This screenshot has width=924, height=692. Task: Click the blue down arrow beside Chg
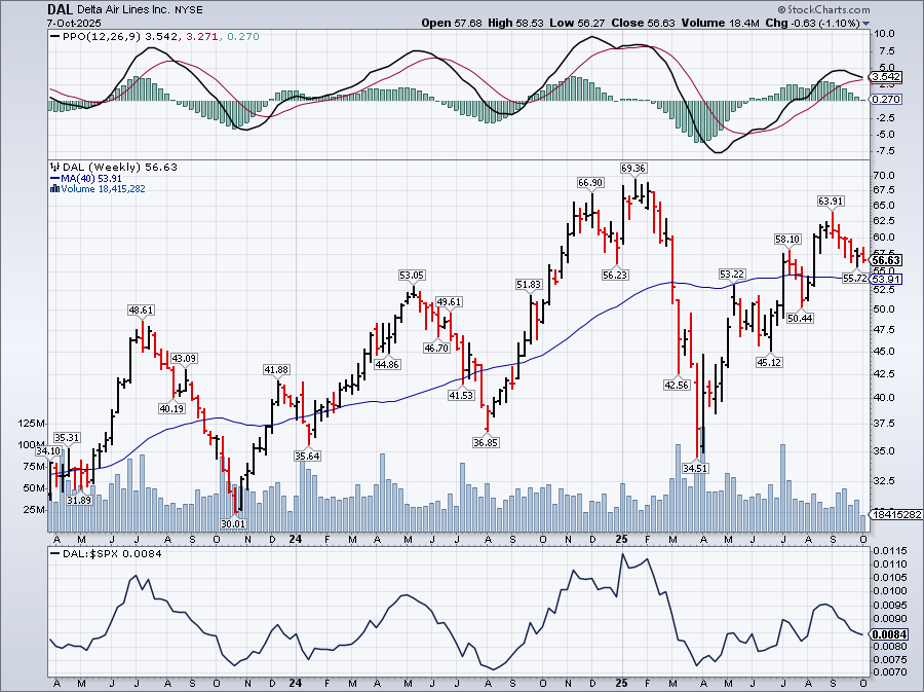tap(866, 23)
